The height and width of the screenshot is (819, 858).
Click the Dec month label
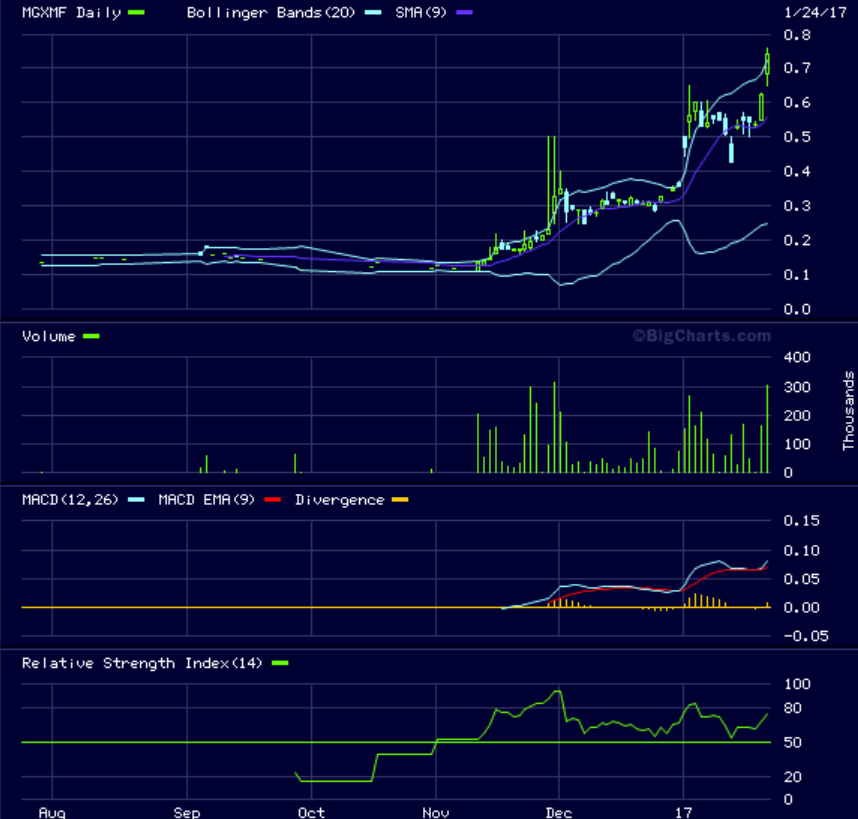click(x=559, y=812)
